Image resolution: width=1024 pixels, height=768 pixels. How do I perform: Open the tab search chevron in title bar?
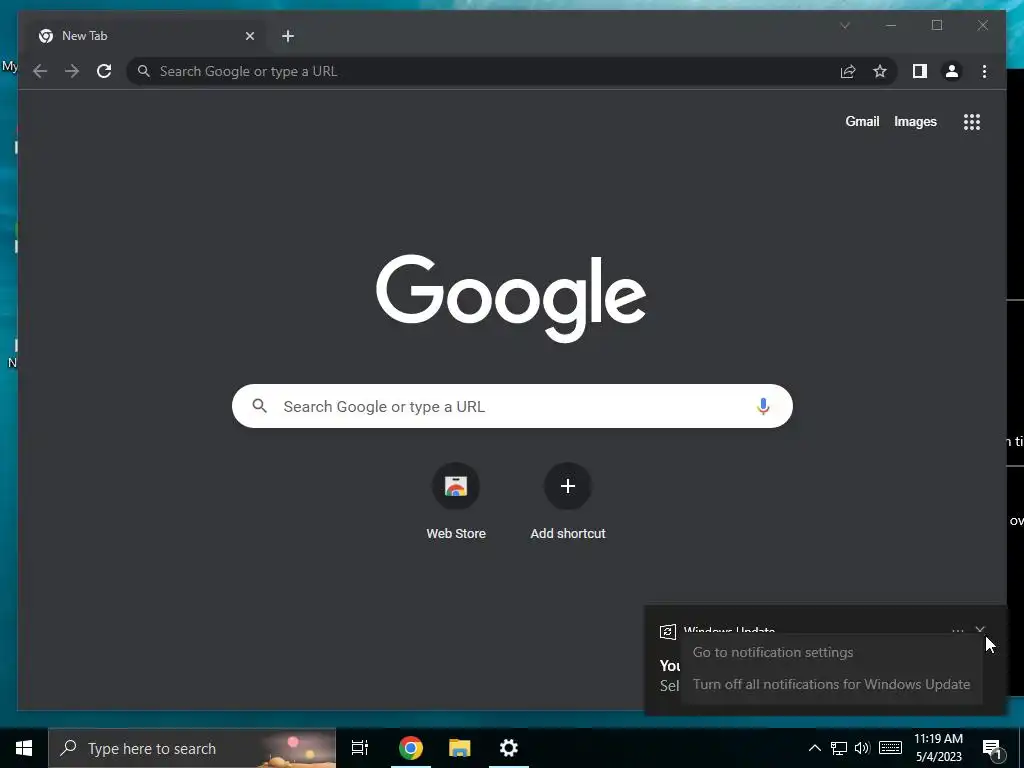click(x=844, y=25)
